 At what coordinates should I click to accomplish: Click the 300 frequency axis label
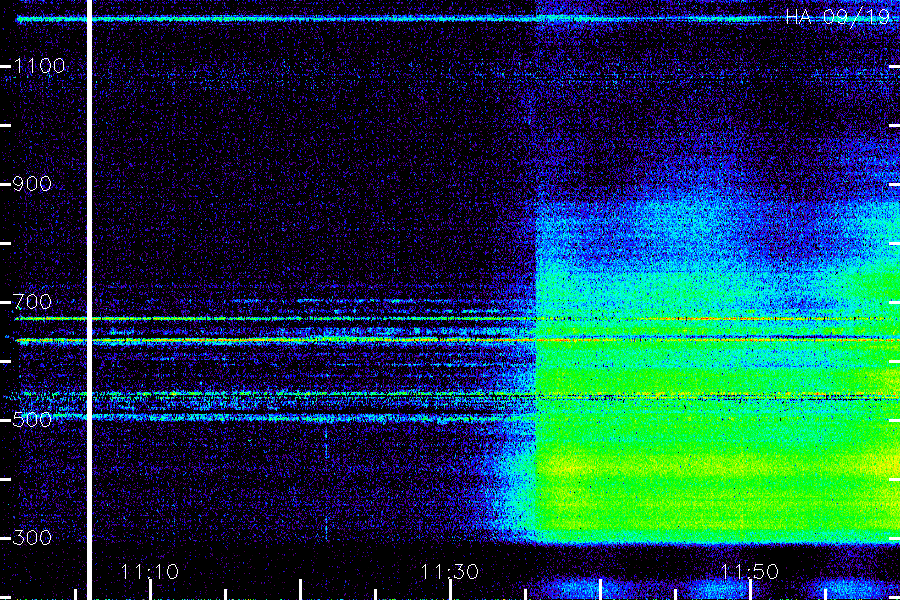[32, 537]
